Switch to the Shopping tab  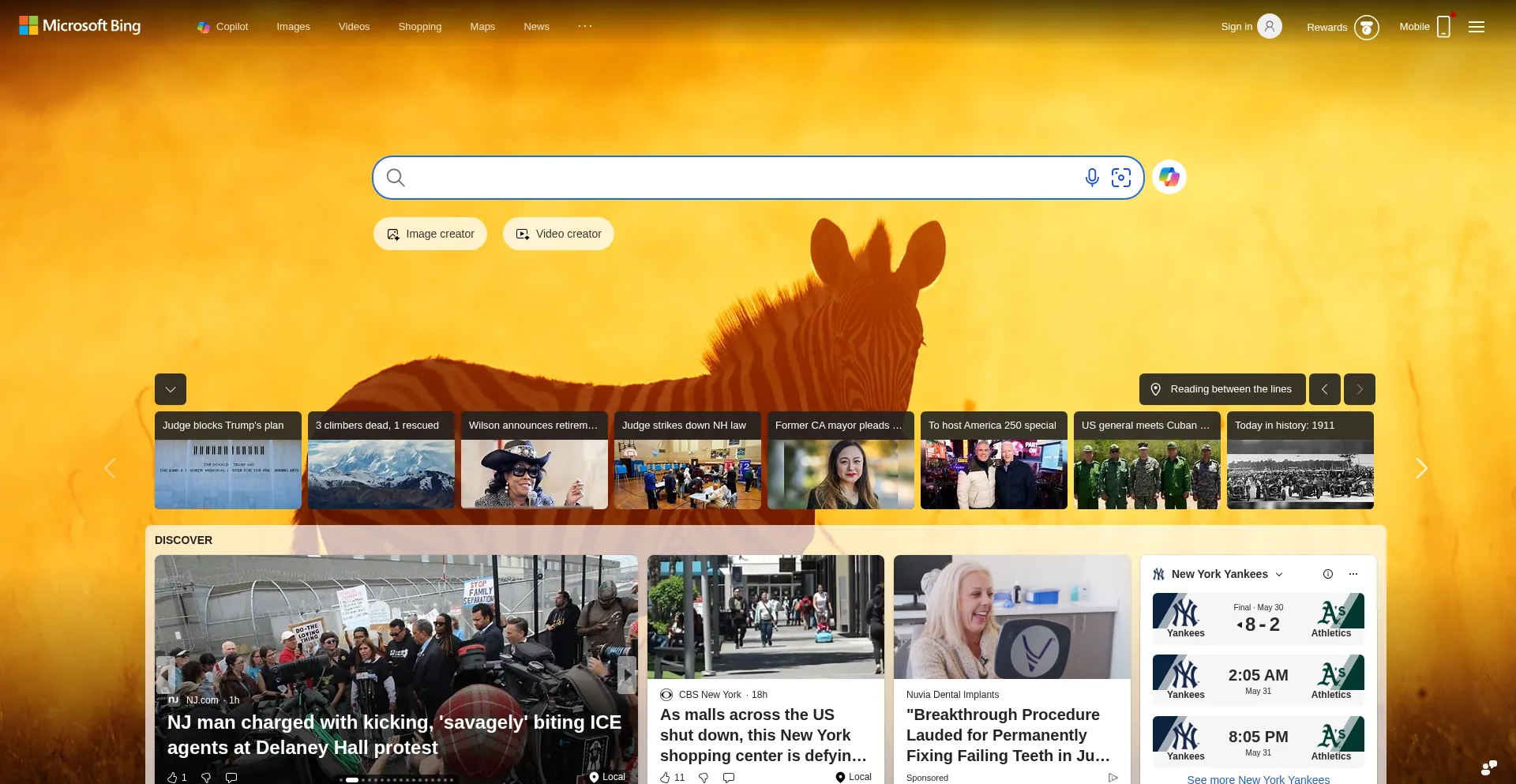420,27
